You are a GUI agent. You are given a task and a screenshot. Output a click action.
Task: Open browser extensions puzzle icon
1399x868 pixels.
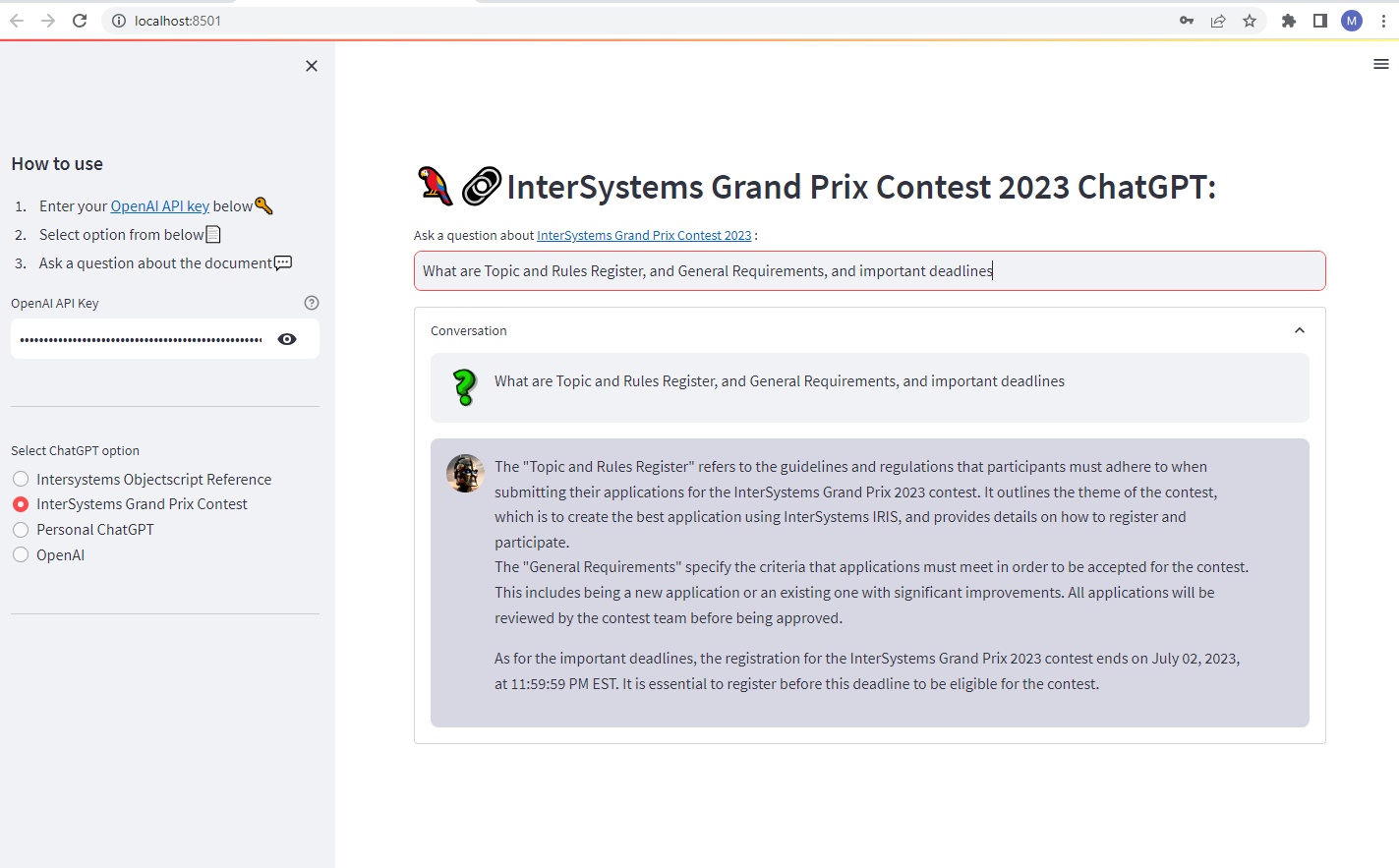click(x=1288, y=21)
